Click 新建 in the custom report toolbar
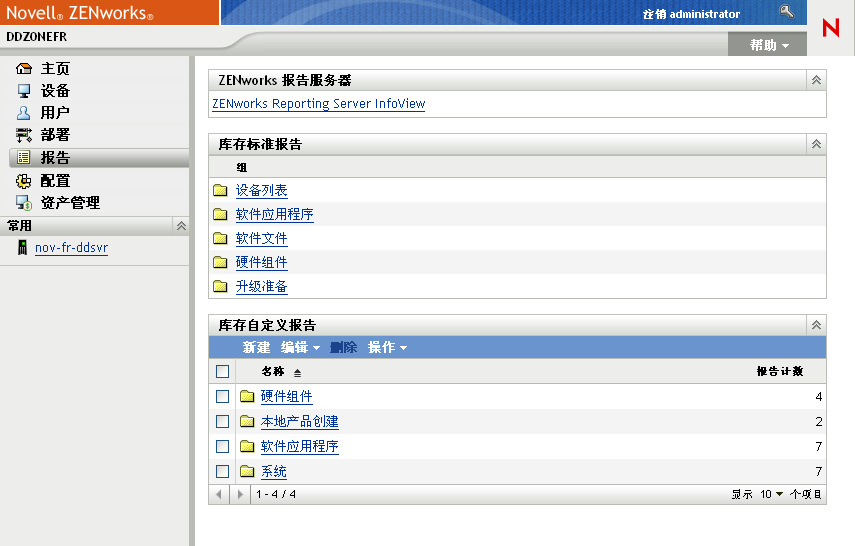This screenshot has width=855, height=546. [256, 347]
